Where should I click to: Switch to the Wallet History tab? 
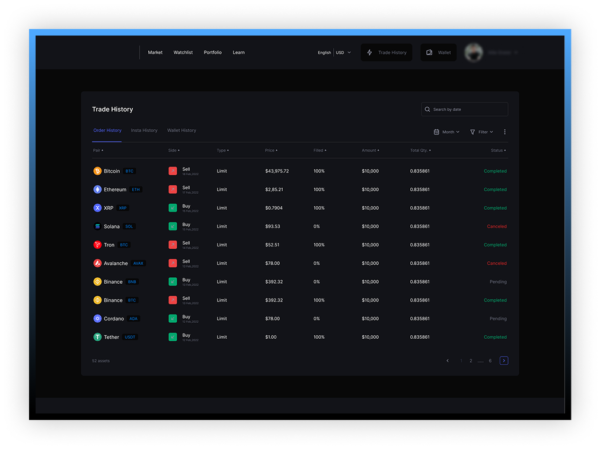pos(182,130)
